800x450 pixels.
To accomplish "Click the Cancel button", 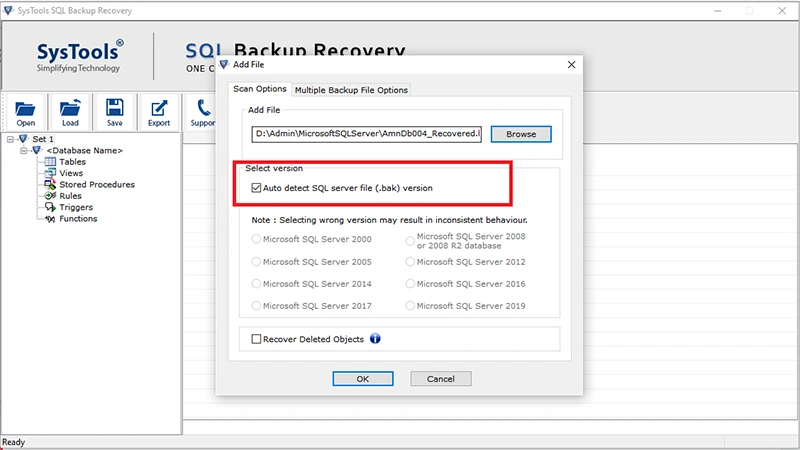I will tap(441, 379).
